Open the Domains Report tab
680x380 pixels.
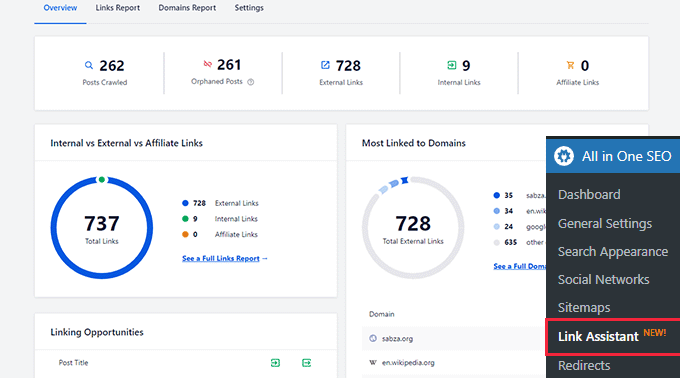(187, 8)
